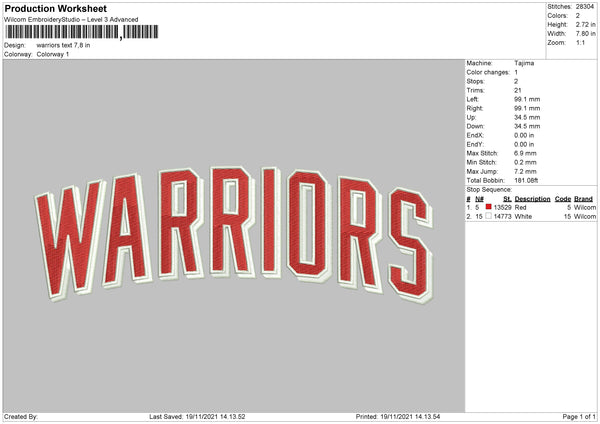Click the Production Worksheet title
The width and height of the screenshot is (600, 424).
point(55,8)
